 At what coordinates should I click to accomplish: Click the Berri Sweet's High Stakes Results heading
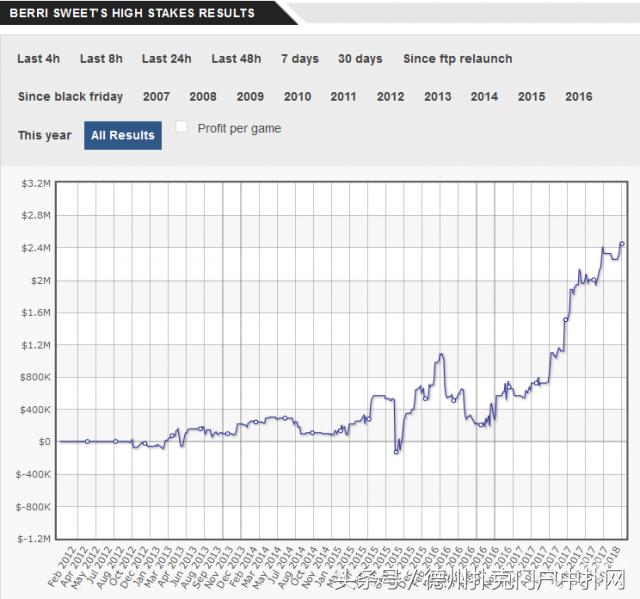[x=132, y=13]
